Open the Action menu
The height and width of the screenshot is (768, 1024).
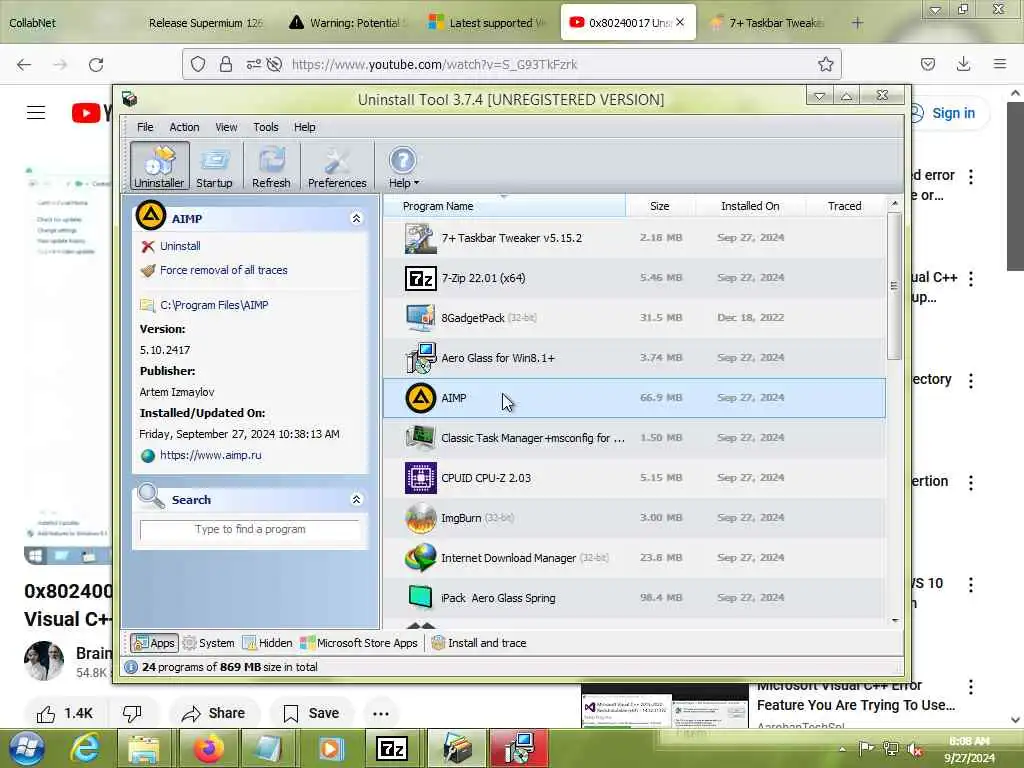tap(184, 127)
